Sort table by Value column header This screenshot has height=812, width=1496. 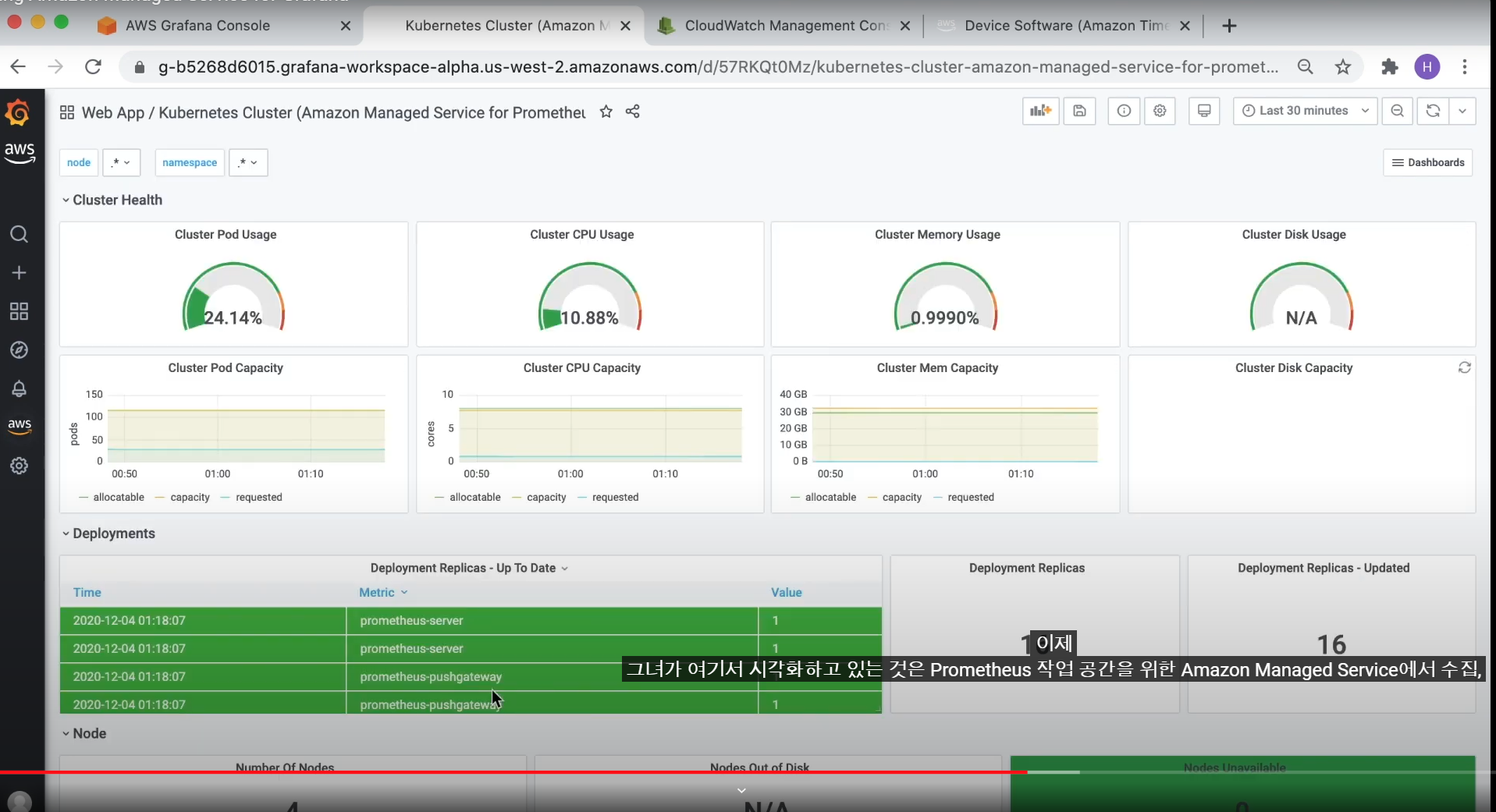tap(787, 593)
